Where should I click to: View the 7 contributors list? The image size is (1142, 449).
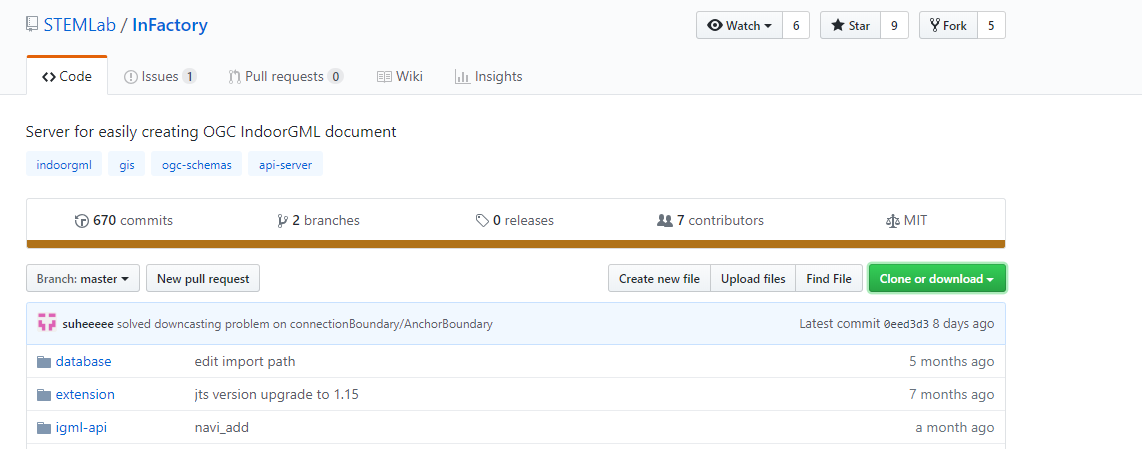tap(710, 220)
